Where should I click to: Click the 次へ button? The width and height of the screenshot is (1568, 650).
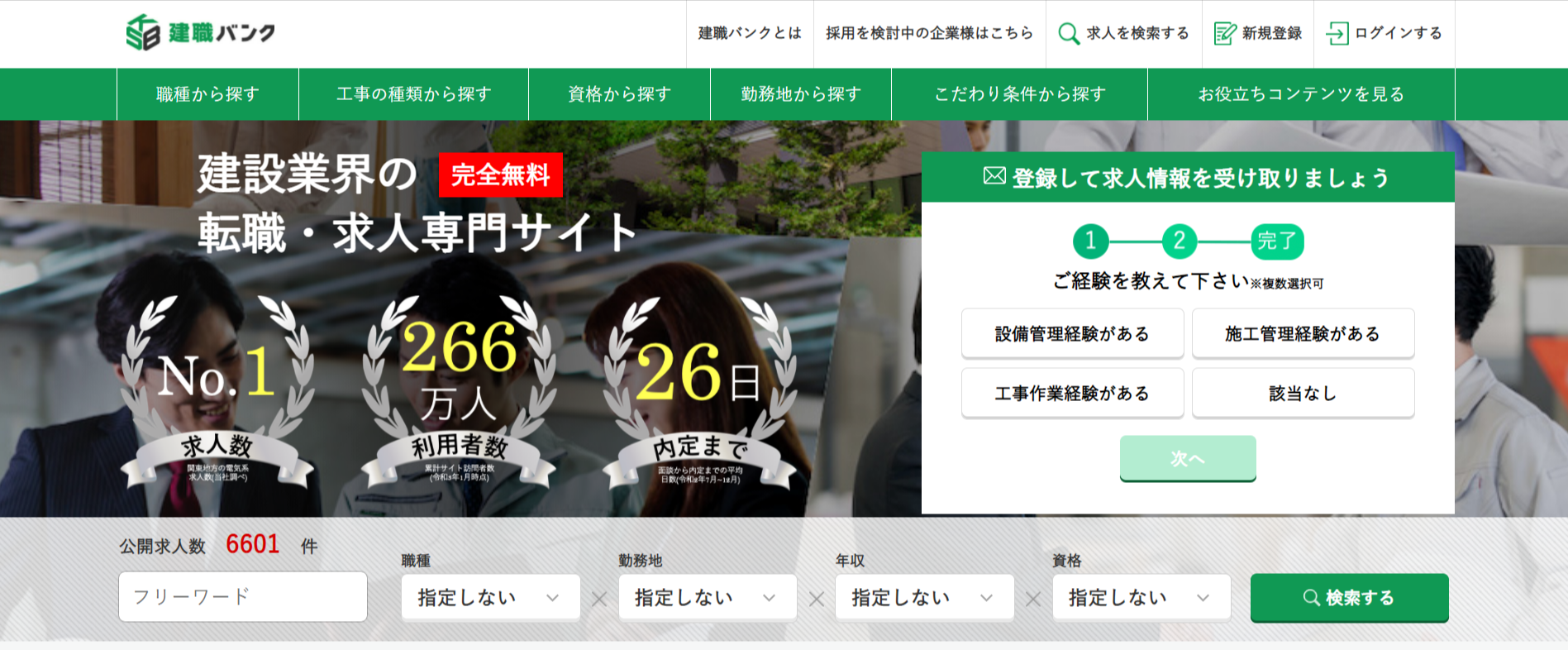coord(1188,458)
